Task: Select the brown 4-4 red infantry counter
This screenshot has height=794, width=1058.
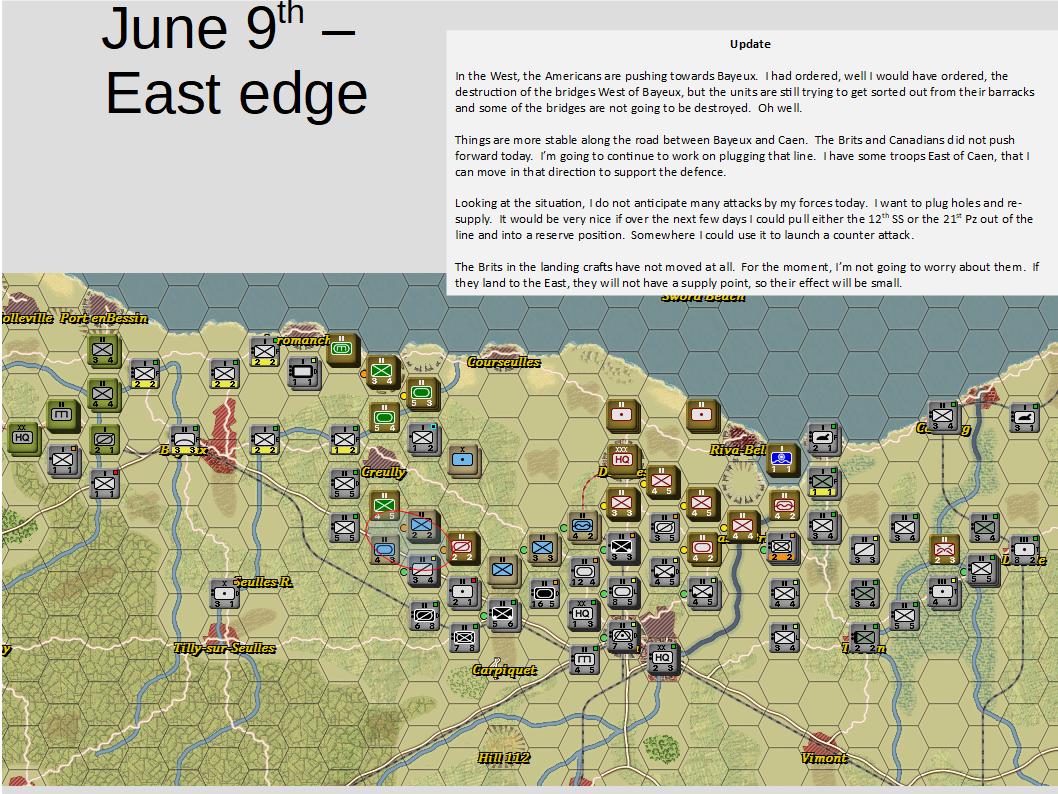Action: click(743, 527)
